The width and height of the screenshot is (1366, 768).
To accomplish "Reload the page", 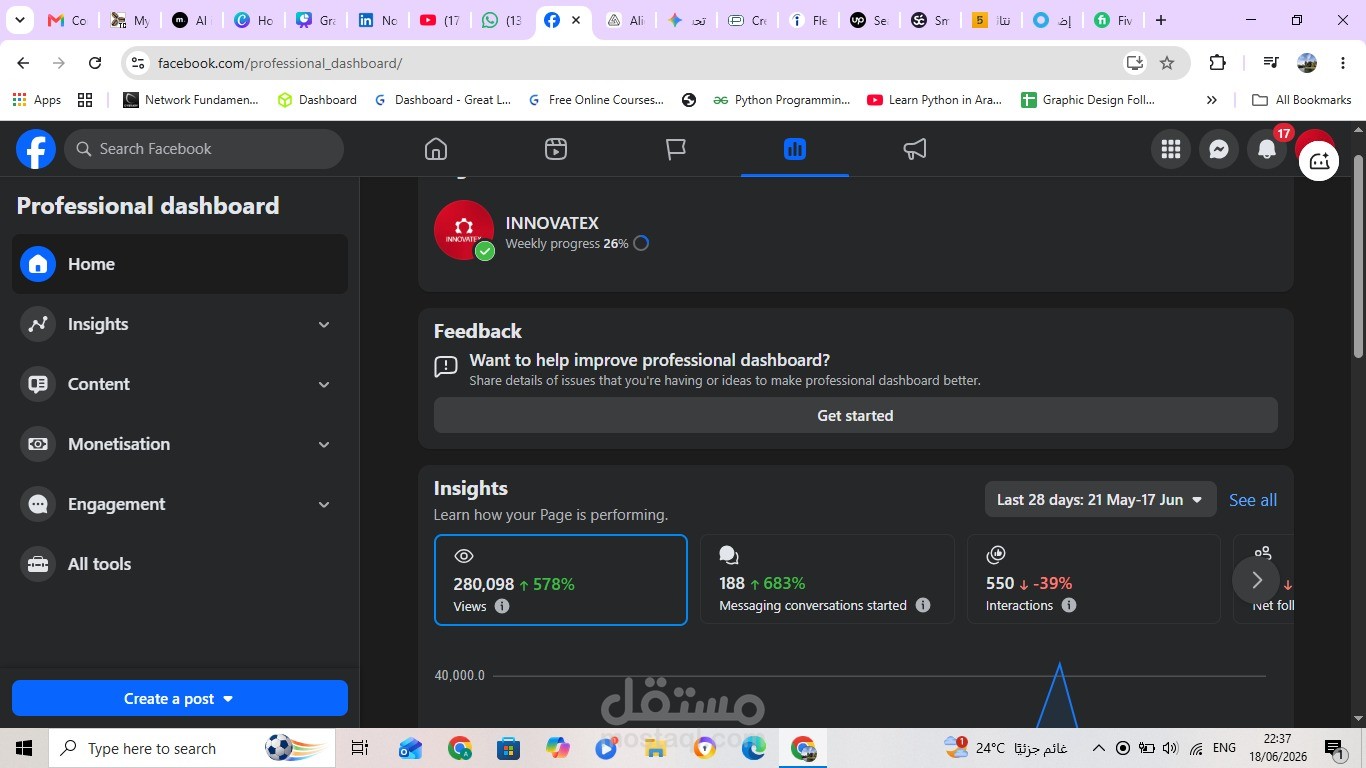I will (95, 63).
